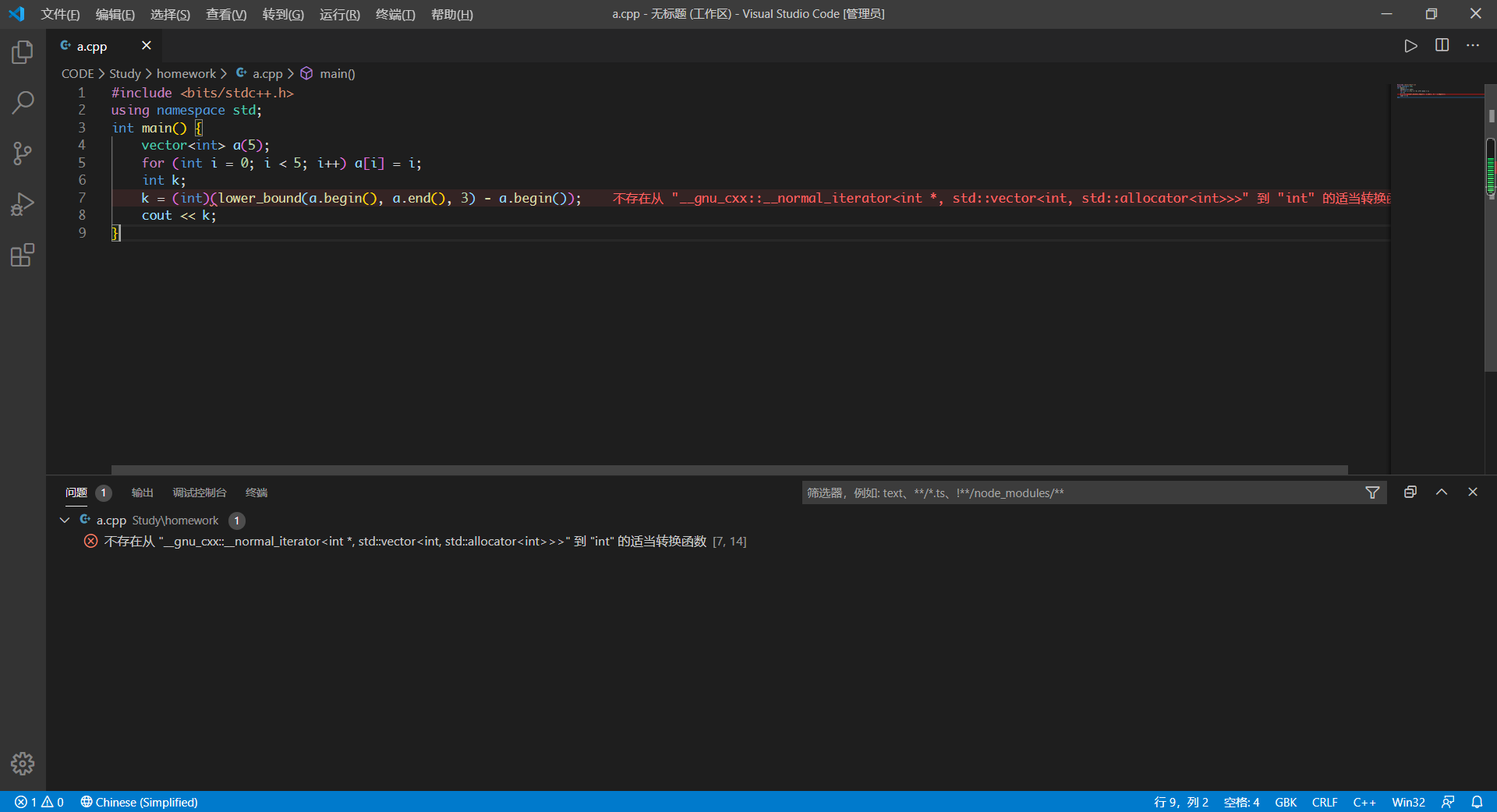Collapse the a.cpp group in Problems list

pyautogui.click(x=65, y=520)
